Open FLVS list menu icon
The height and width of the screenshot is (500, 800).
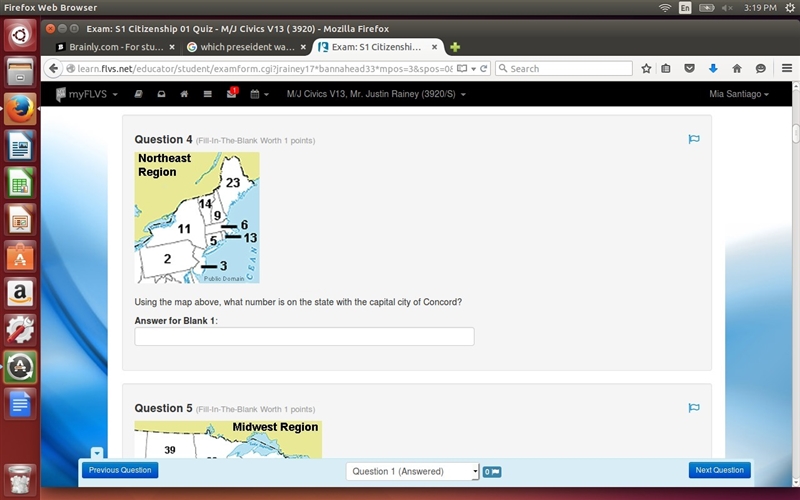207,94
